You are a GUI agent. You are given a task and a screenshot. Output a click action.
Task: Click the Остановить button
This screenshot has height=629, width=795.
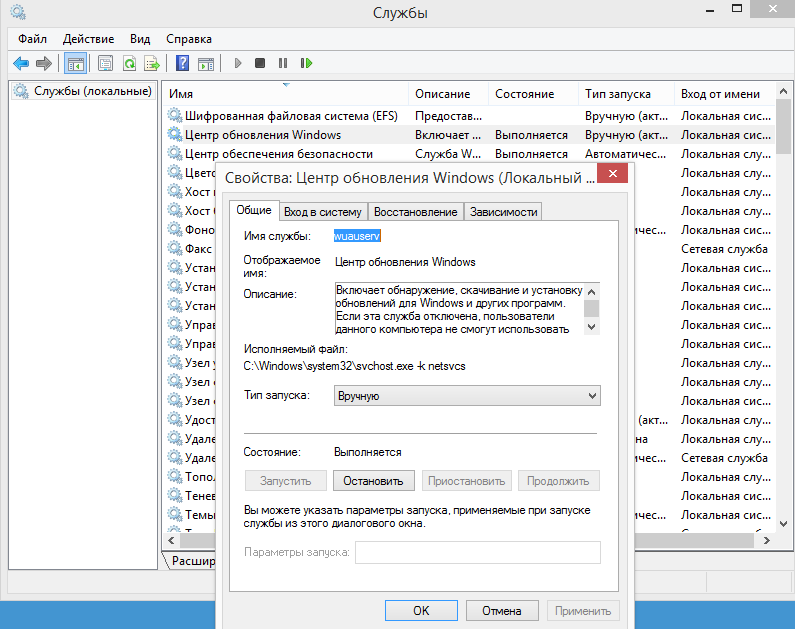pyautogui.click(x=374, y=480)
